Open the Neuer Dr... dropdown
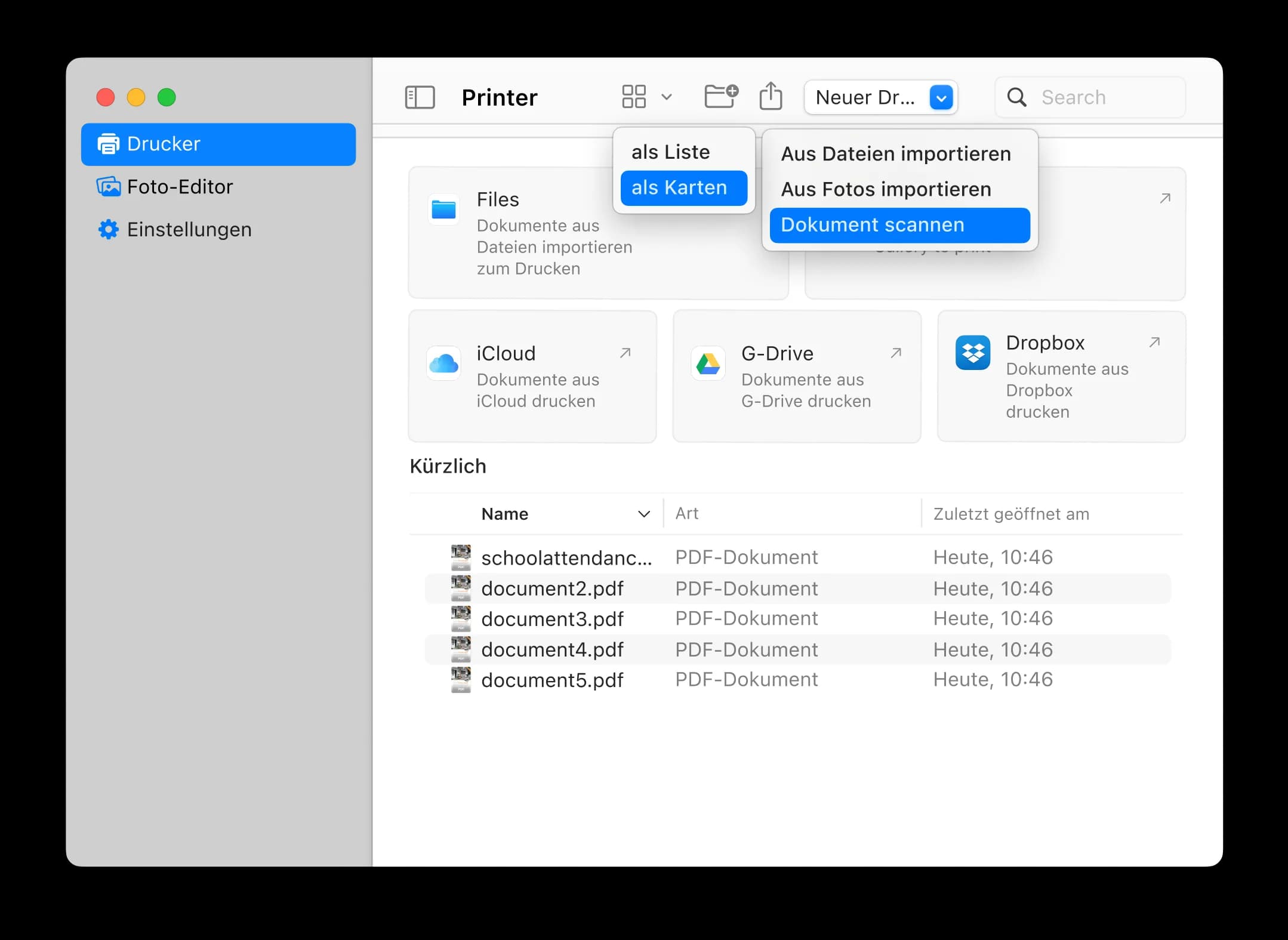This screenshot has height=940, width=1288. click(881, 97)
